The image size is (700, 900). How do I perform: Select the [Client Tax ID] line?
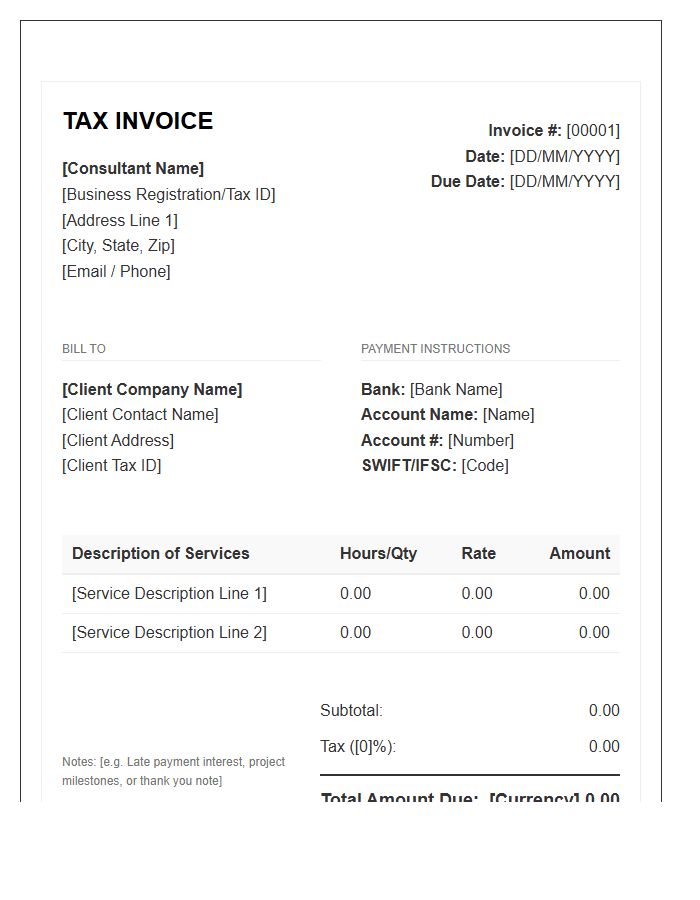tap(112, 465)
